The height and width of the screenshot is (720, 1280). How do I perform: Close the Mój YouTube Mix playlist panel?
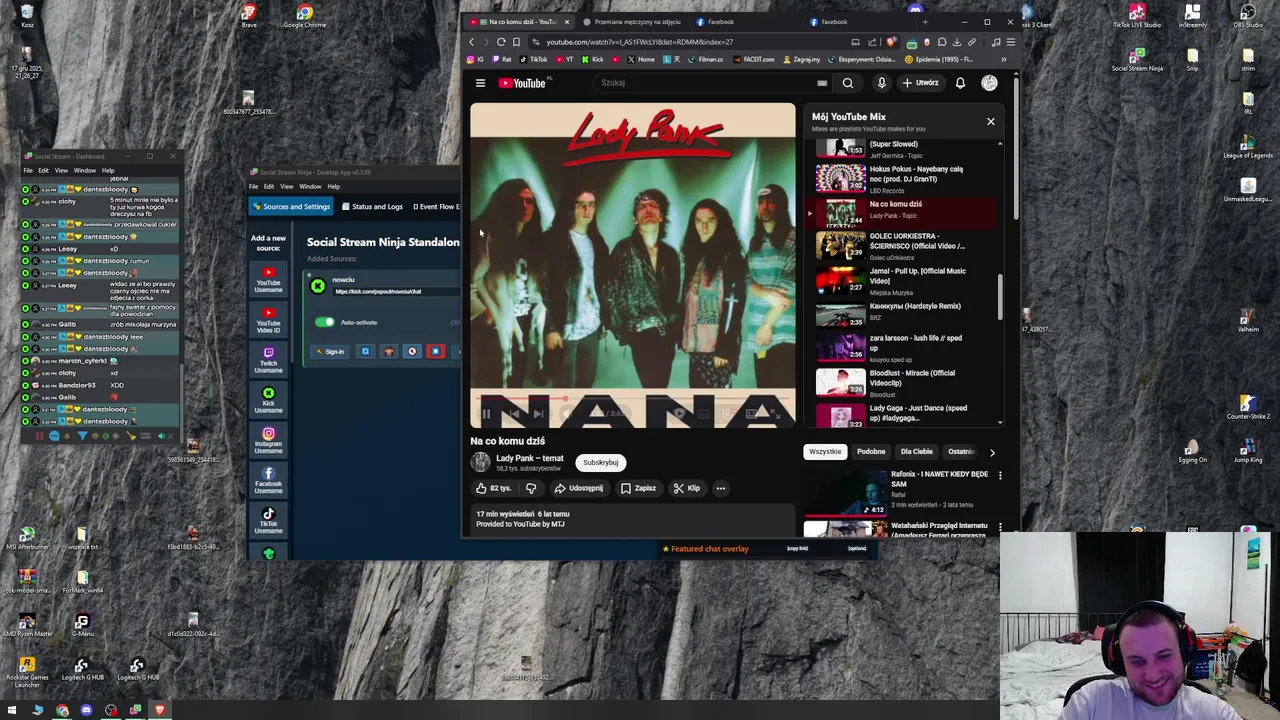(x=991, y=122)
